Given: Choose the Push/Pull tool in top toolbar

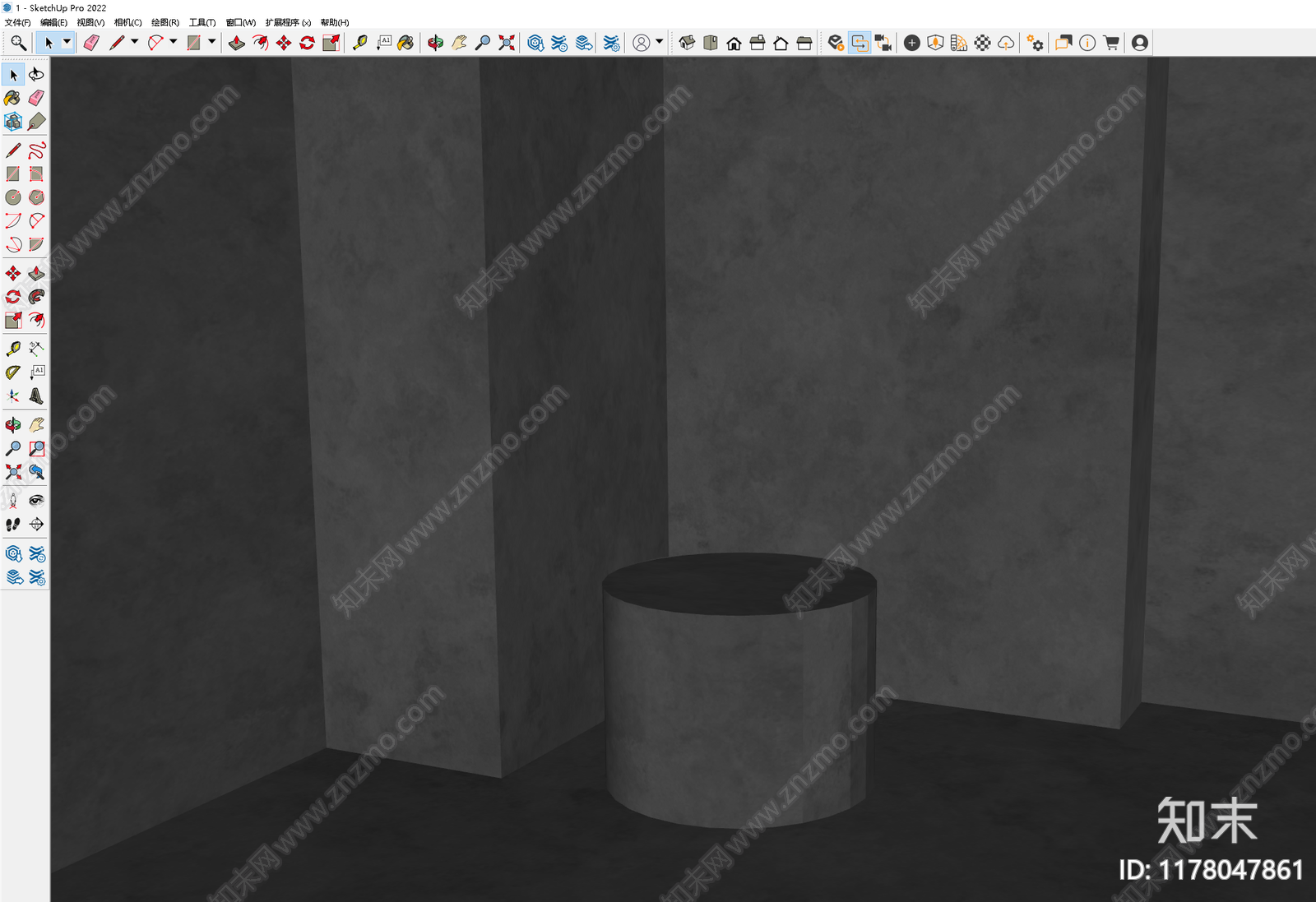Looking at the screenshot, I should (x=237, y=43).
